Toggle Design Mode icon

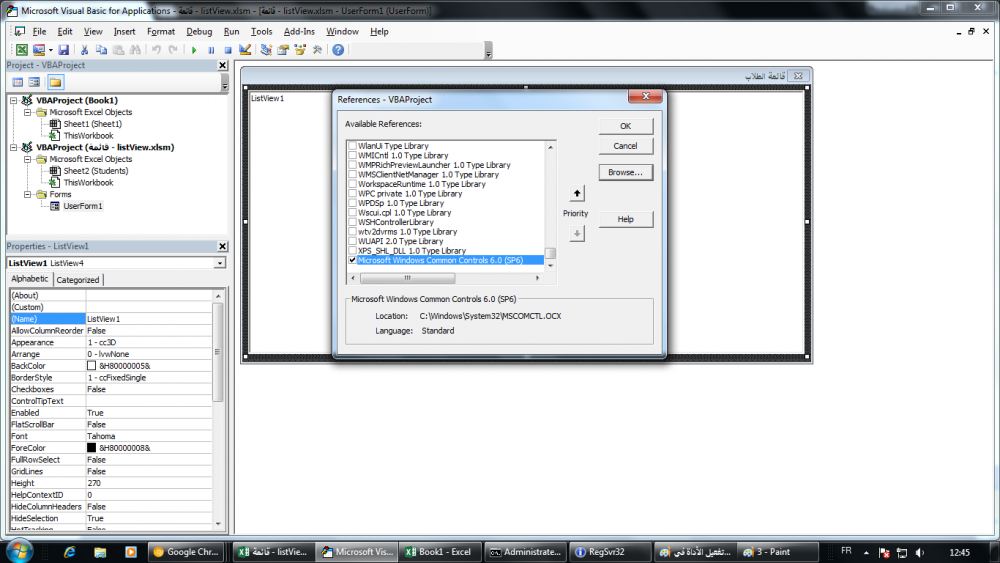click(245, 50)
